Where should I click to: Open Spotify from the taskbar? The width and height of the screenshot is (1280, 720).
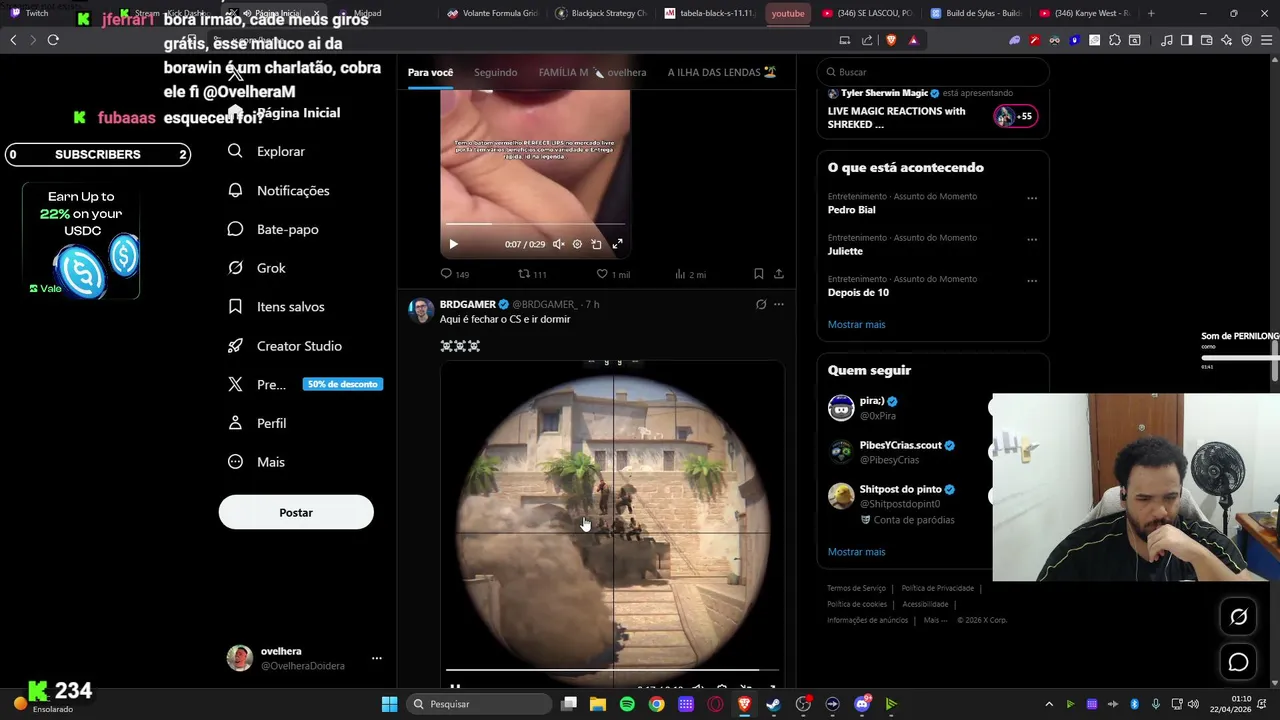coord(627,704)
